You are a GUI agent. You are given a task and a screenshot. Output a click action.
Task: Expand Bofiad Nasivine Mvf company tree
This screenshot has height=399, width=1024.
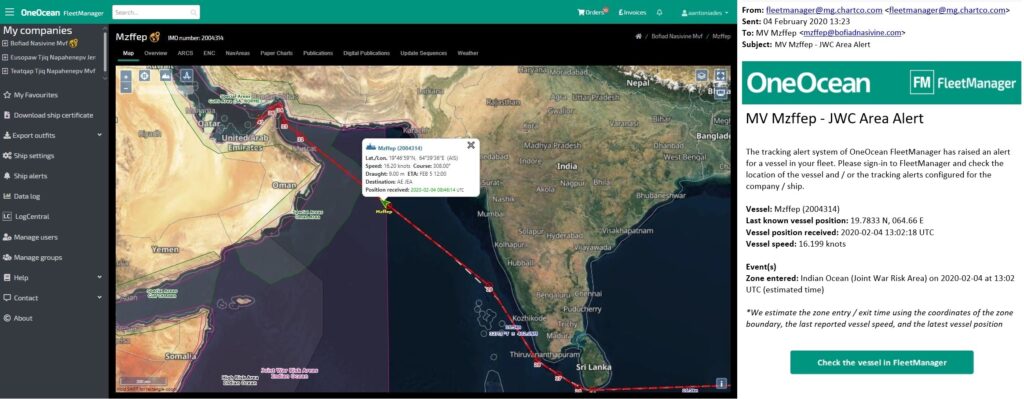[5, 43]
